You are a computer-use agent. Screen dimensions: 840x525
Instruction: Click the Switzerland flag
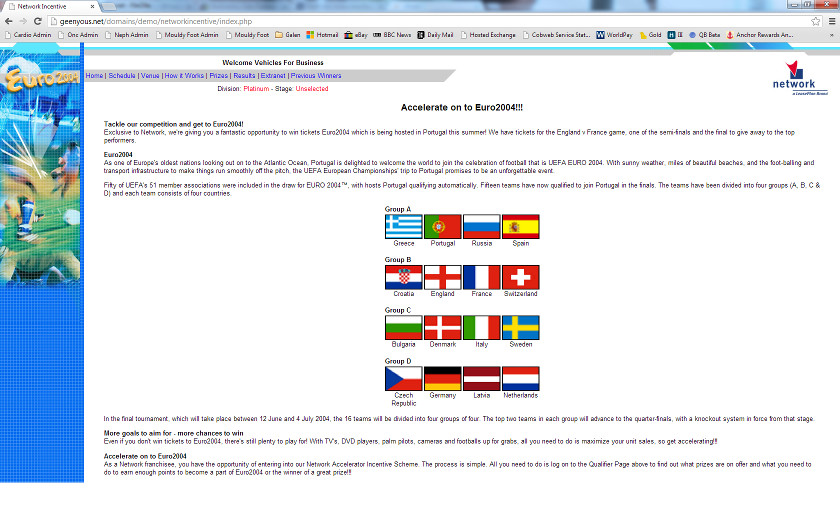pos(521,278)
